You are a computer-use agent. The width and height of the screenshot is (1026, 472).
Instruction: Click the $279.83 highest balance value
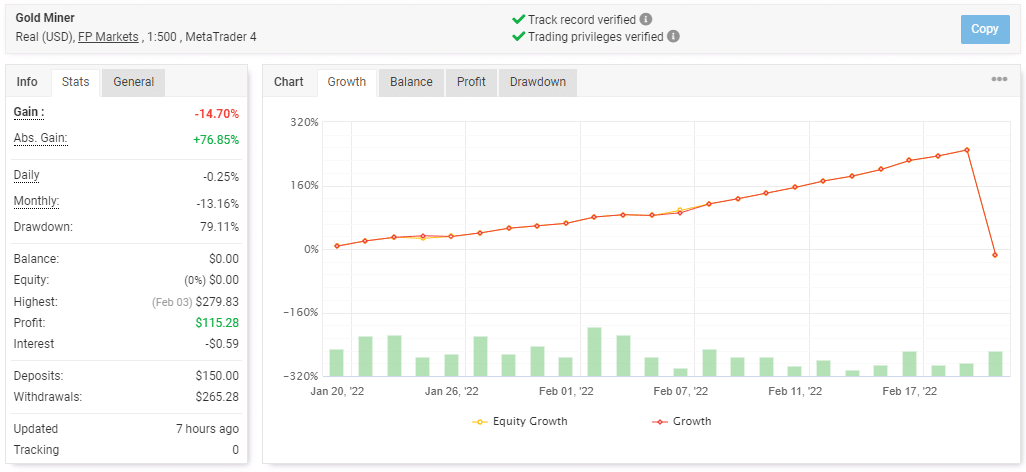215,302
